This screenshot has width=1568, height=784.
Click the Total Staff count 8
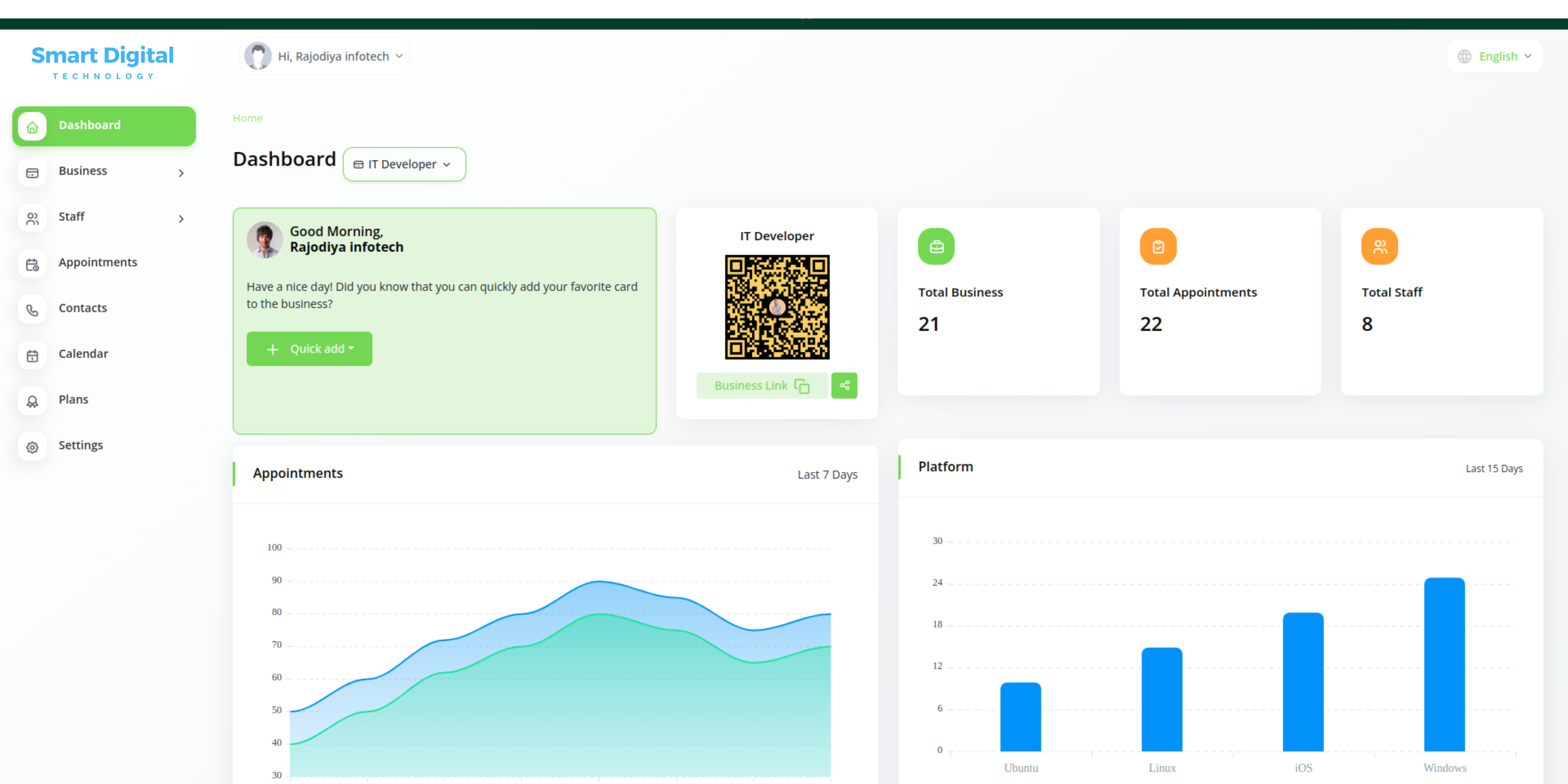pyautogui.click(x=1367, y=324)
